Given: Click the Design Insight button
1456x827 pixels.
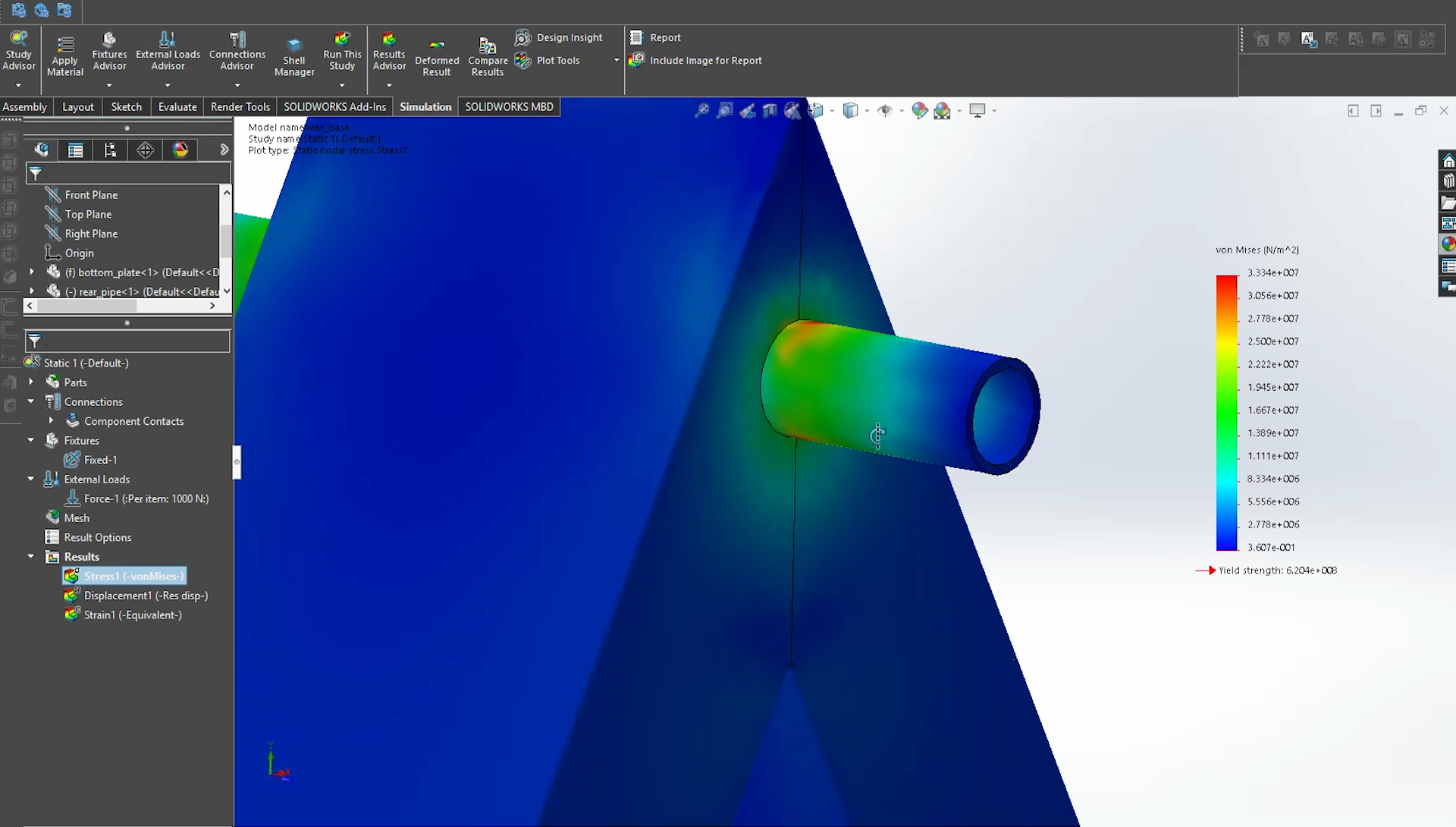Looking at the screenshot, I should coord(558,37).
